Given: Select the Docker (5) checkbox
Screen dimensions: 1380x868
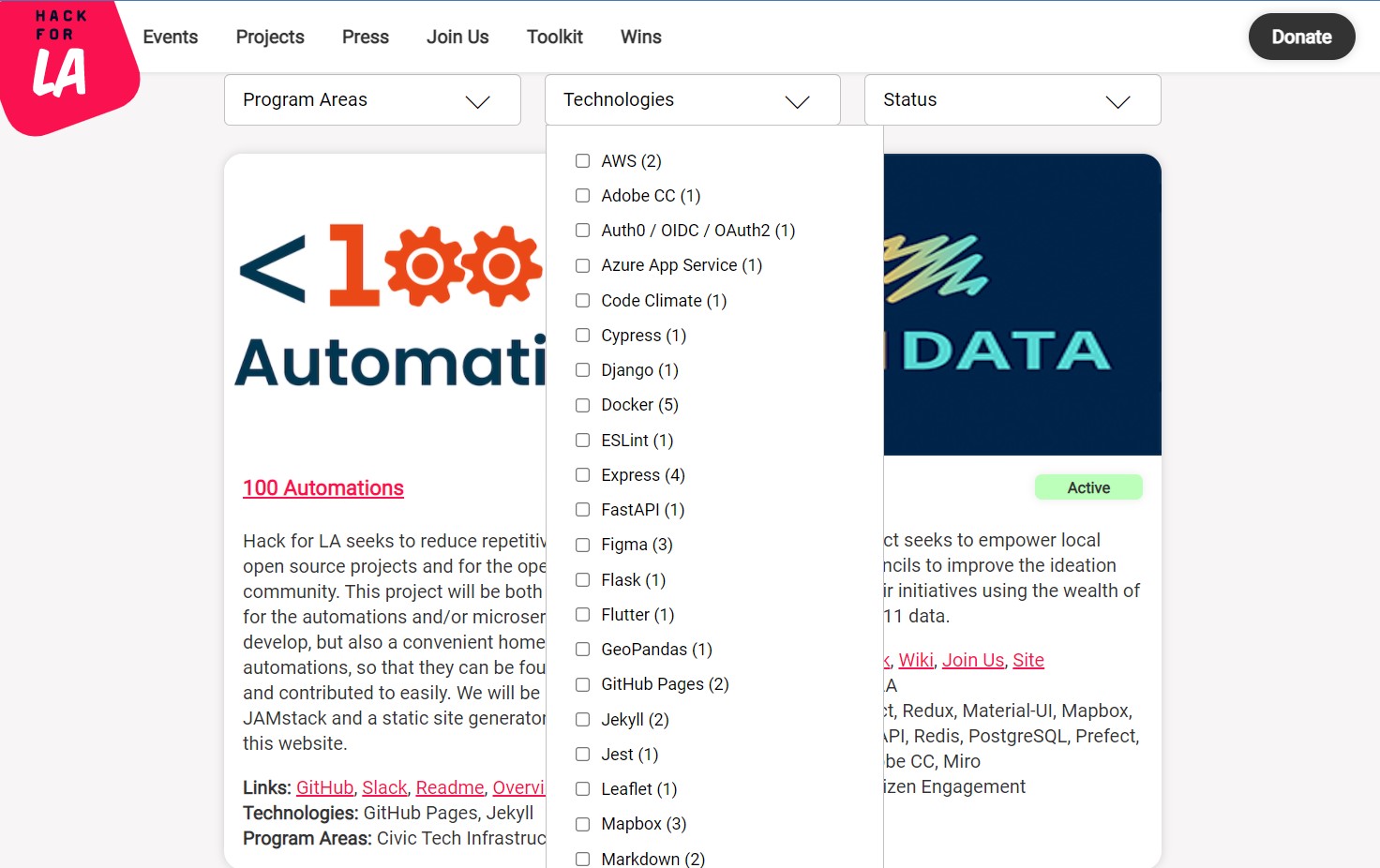Looking at the screenshot, I should 582,405.
